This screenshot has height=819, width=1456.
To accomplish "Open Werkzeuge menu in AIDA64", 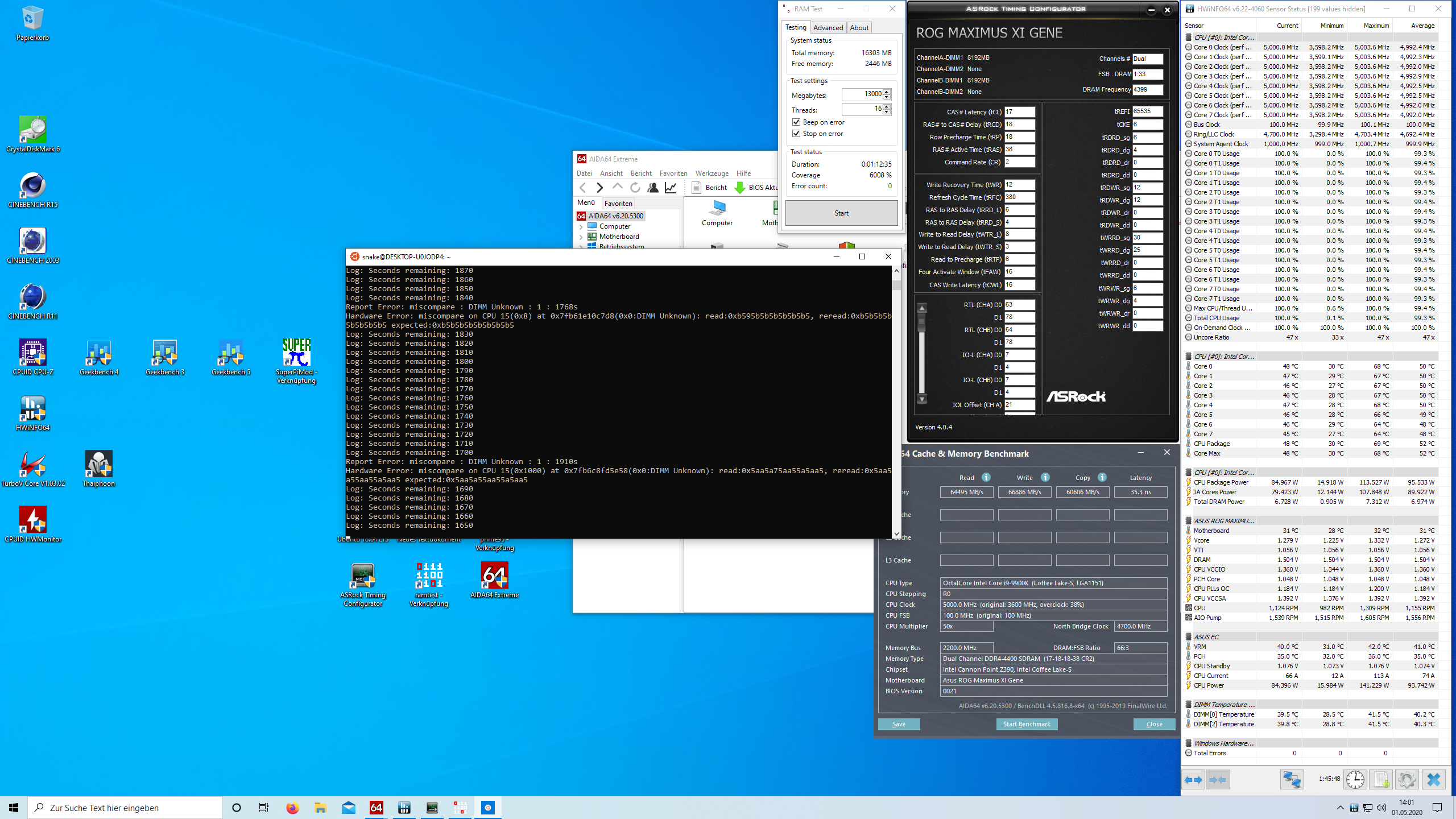I will point(712,173).
